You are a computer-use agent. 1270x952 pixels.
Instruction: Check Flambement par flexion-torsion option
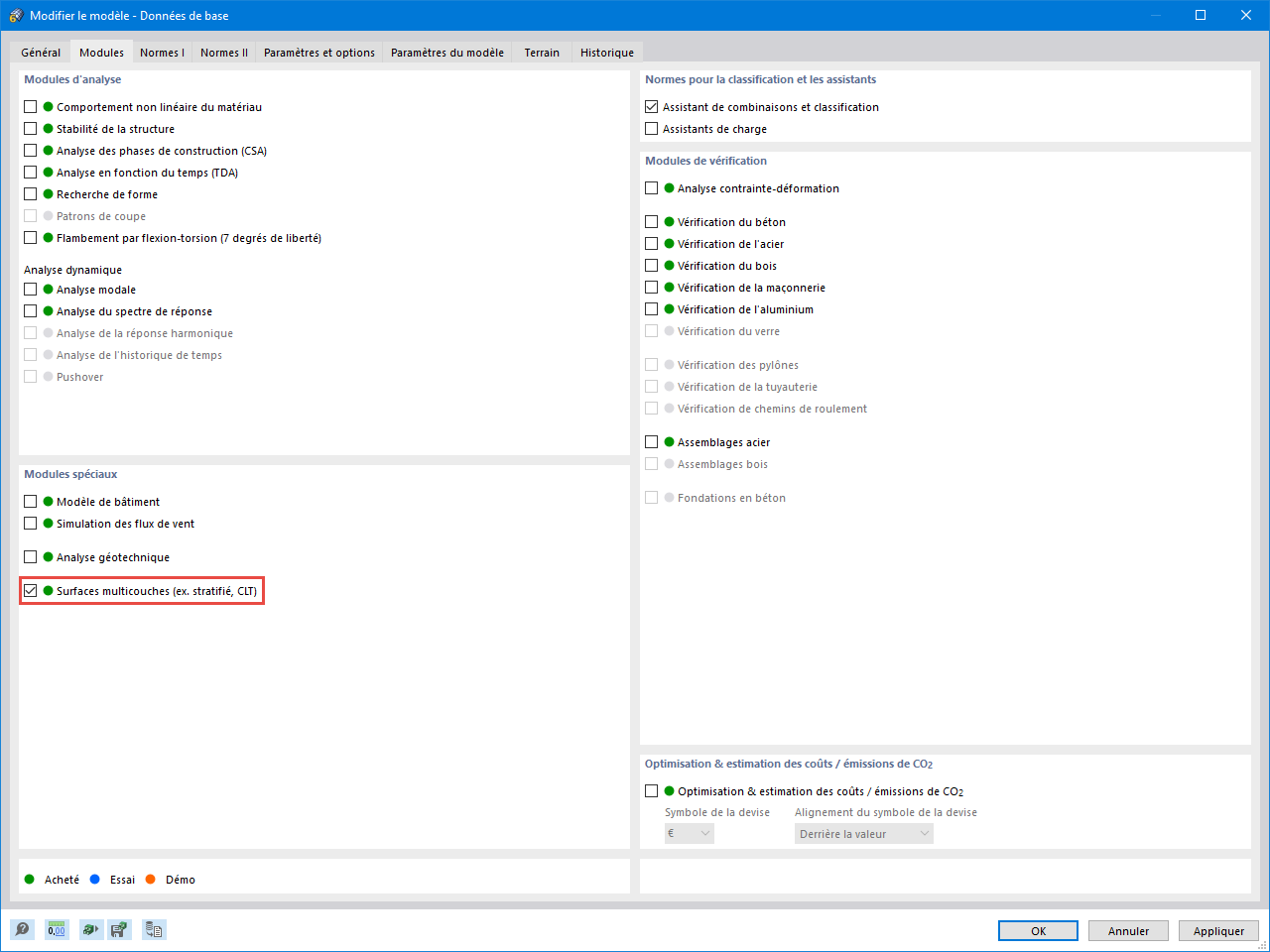[x=31, y=238]
